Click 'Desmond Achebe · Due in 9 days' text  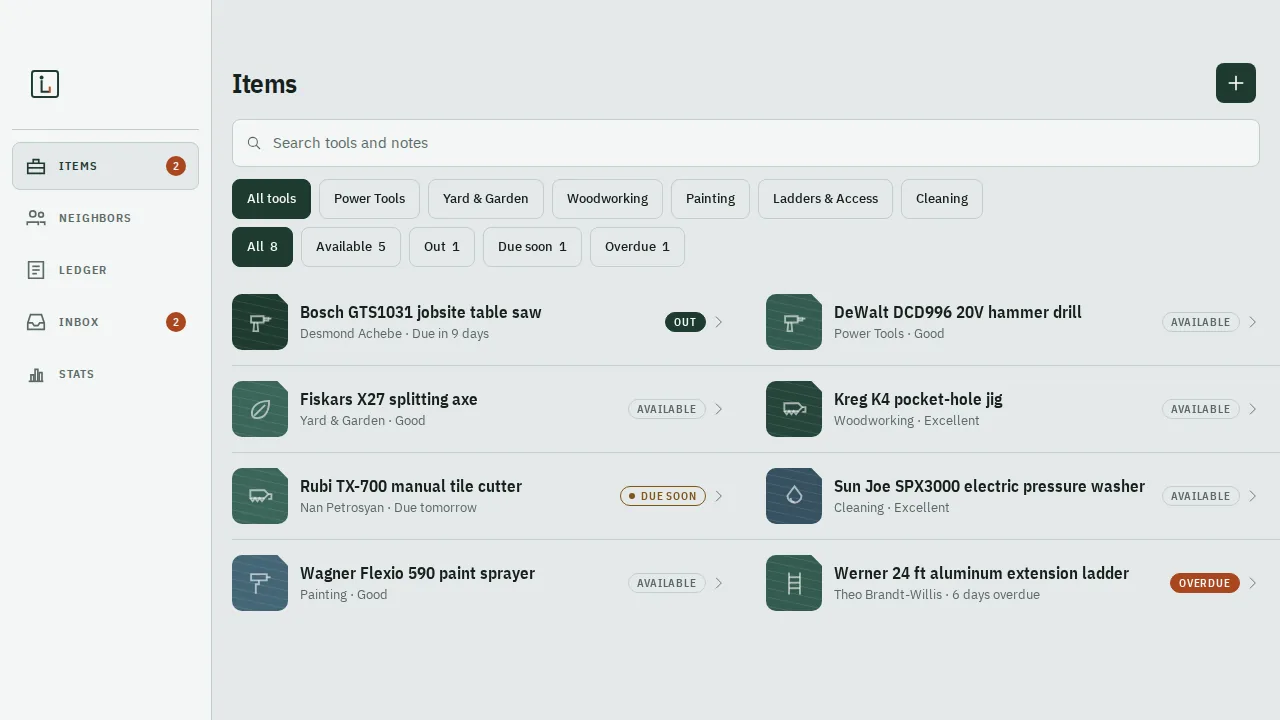(394, 334)
